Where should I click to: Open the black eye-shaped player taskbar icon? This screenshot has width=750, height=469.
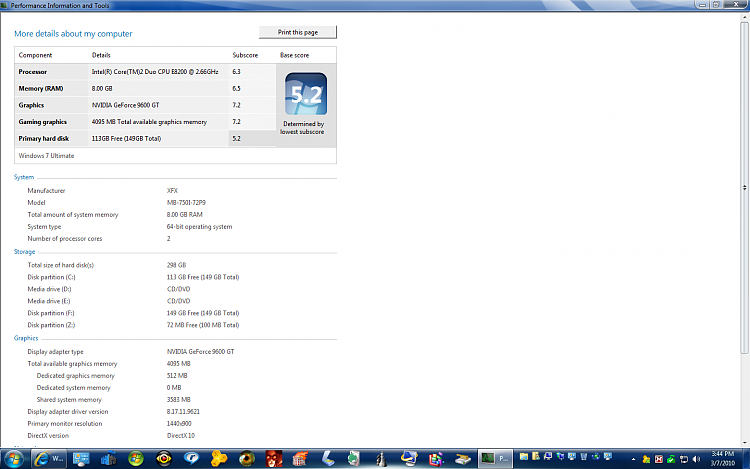[x=164, y=459]
